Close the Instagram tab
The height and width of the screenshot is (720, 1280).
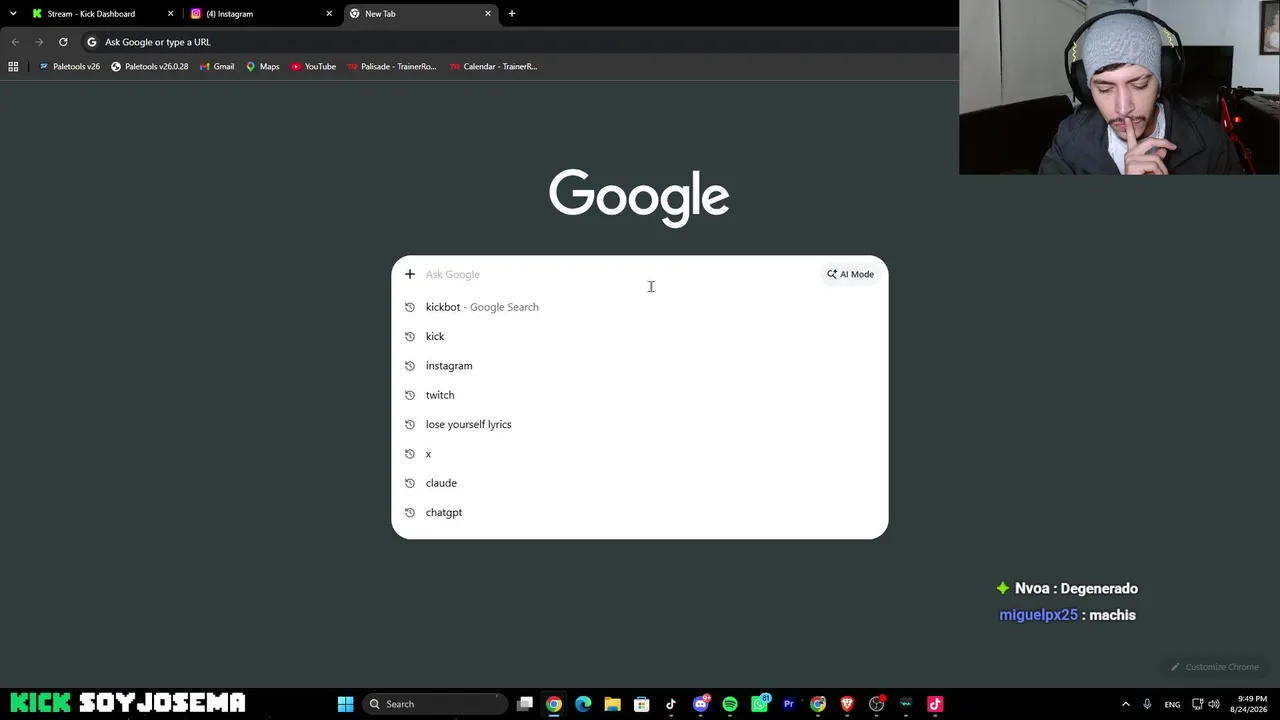(329, 14)
